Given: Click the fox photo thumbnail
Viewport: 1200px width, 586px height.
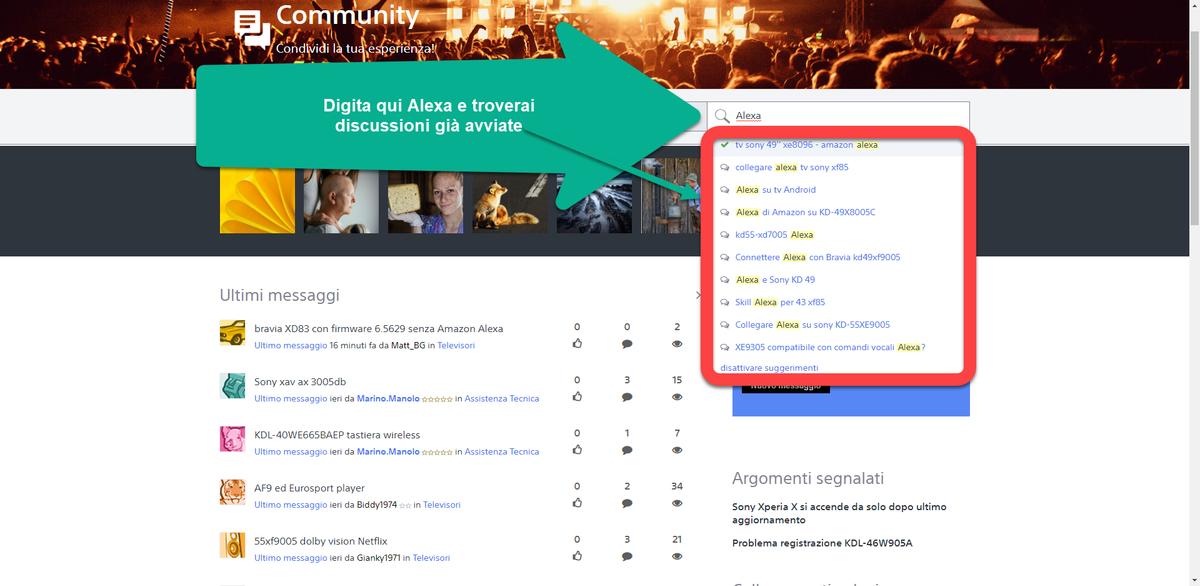Looking at the screenshot, I should (510, 196).
